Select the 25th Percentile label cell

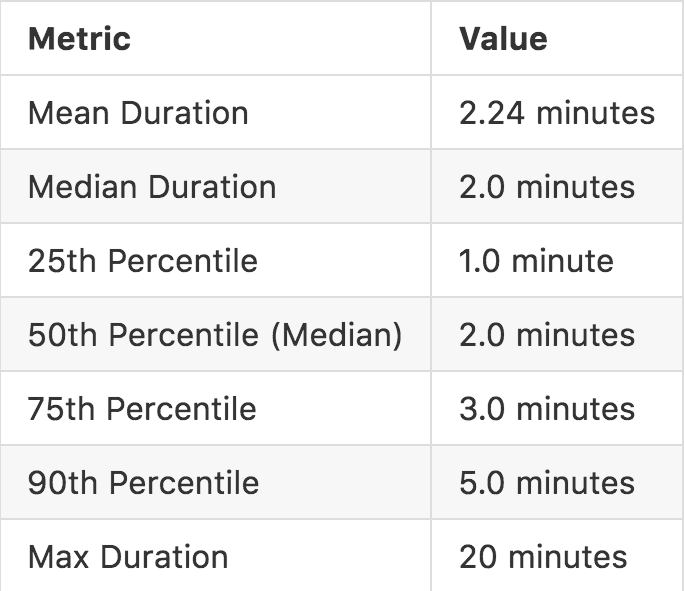click(x=143, y=261)
